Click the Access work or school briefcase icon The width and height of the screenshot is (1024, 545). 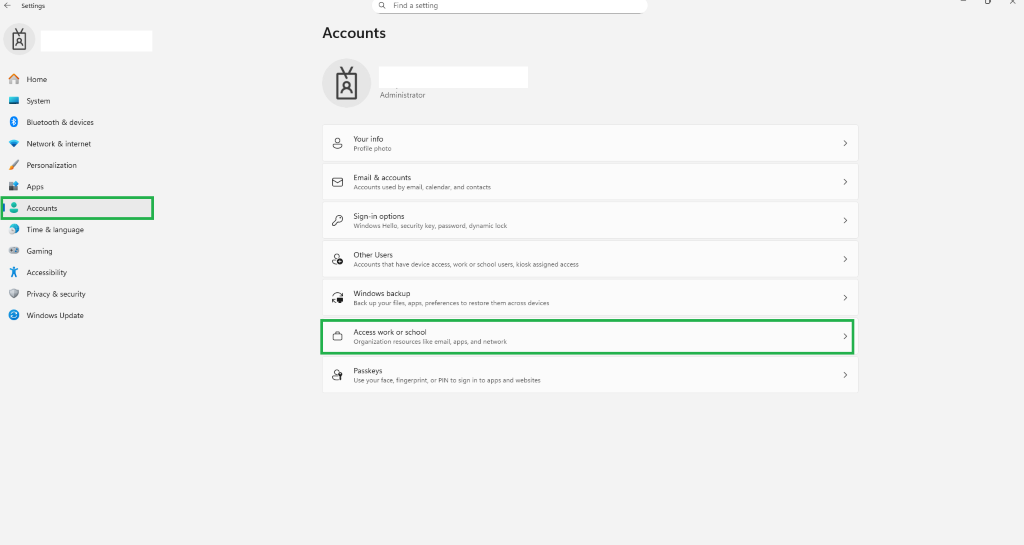tap(338, 336)
